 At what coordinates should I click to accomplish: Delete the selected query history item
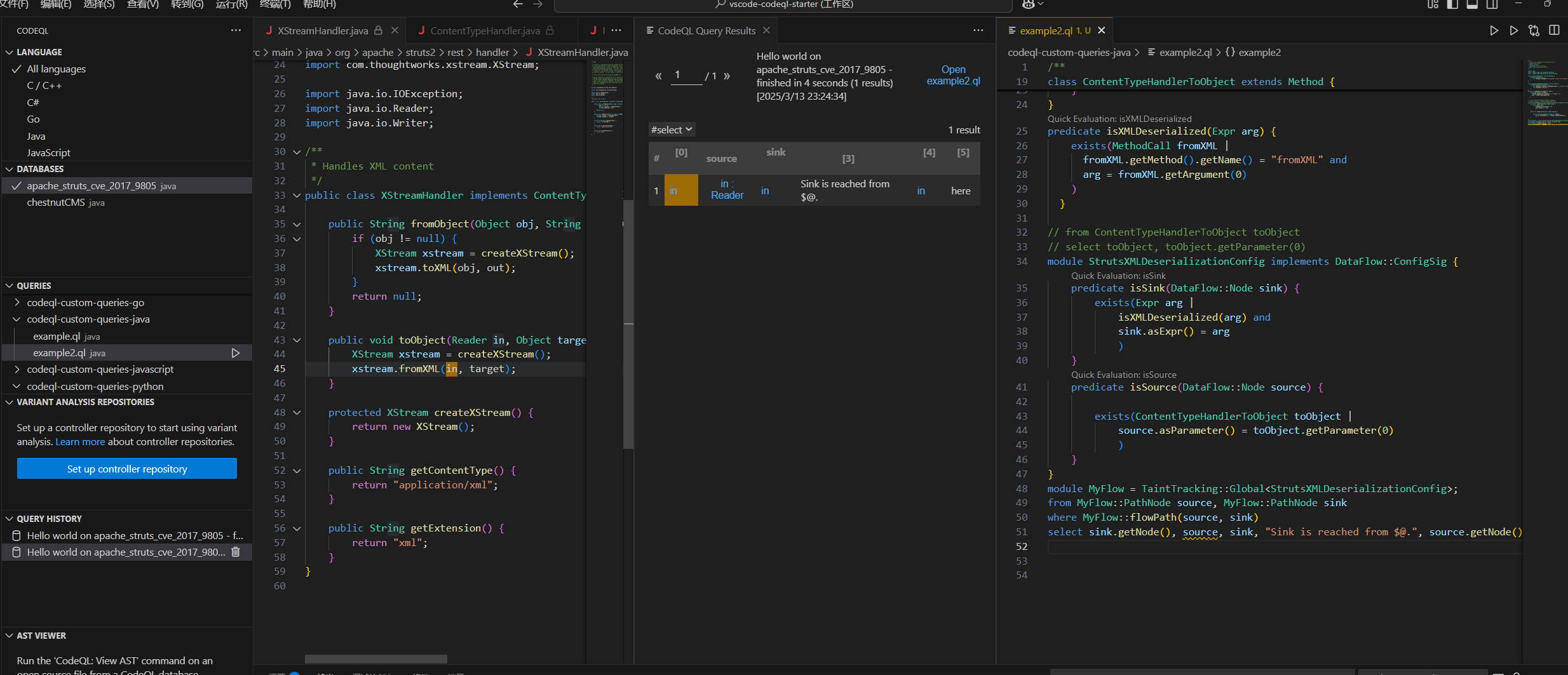click(x=236, y=552)
